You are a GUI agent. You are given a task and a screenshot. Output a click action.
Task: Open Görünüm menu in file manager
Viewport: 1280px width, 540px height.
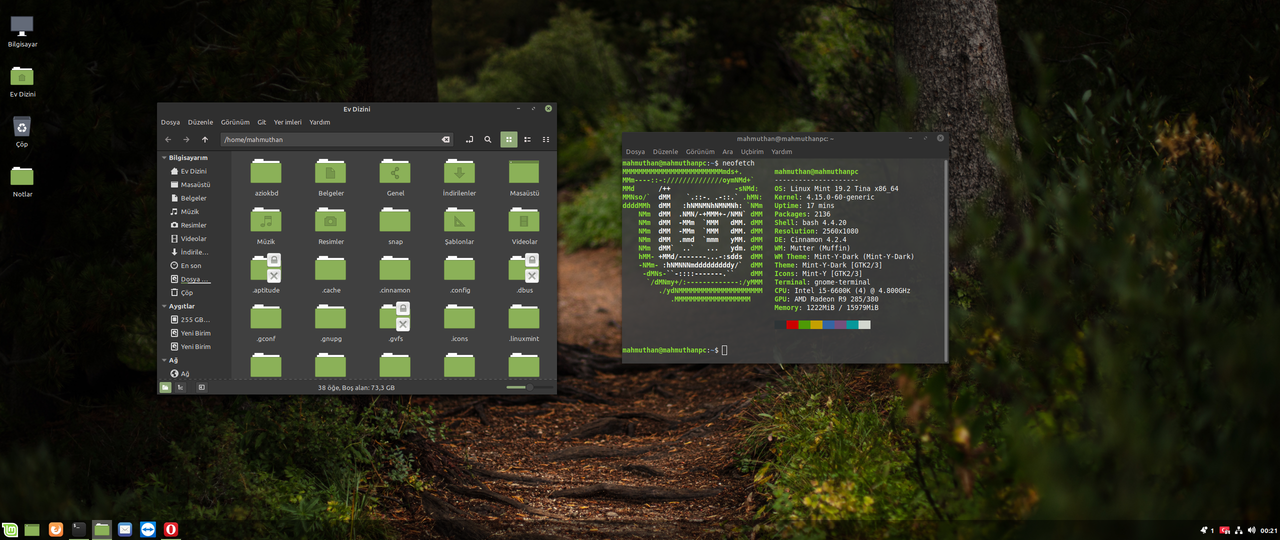click(x=235, y=122)
